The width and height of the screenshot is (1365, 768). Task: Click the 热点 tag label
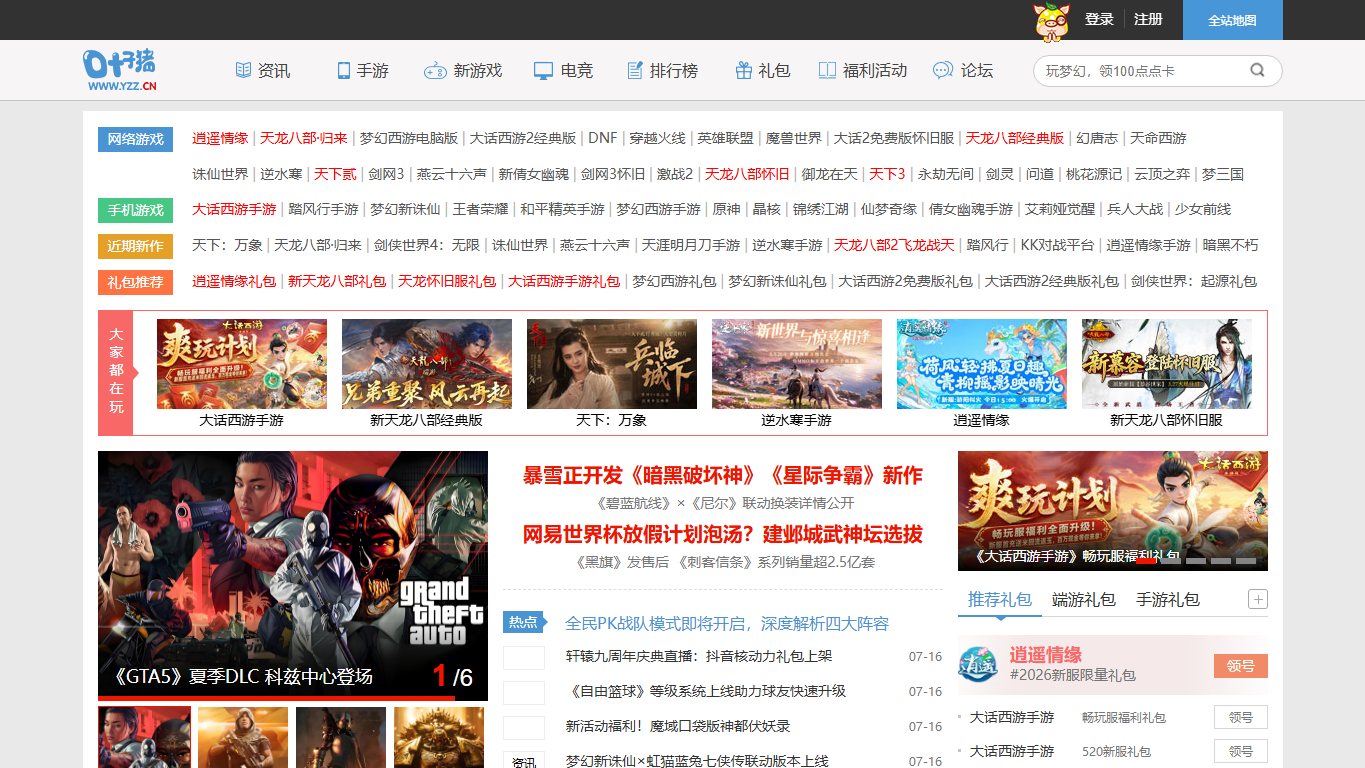coord(523,622)
